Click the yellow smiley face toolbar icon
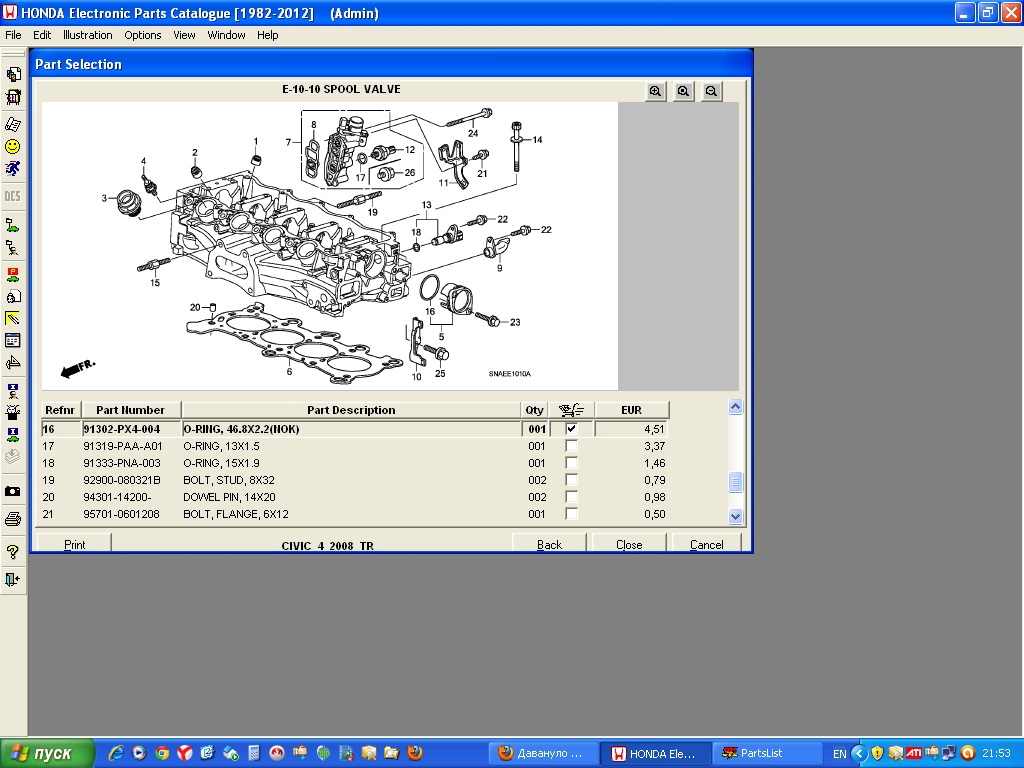The image size is (1024, 768). click(x=12, y=146)
